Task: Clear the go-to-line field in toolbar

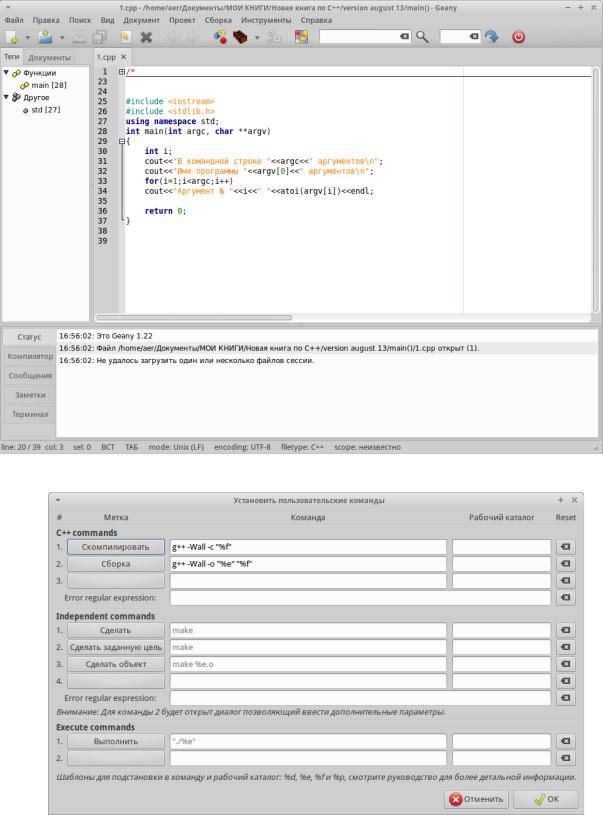Action: pyautogui.click(x=474, y=36)
